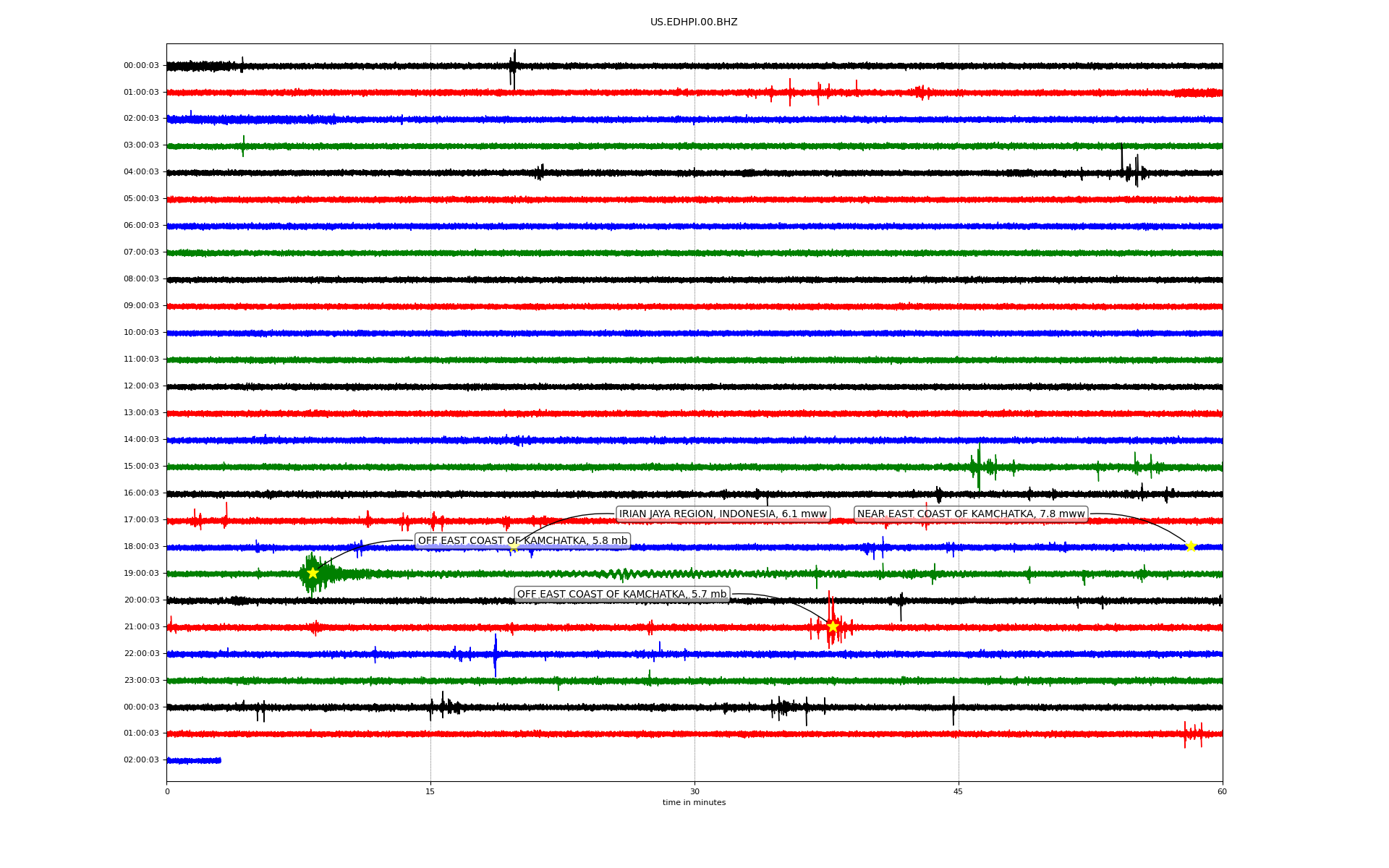Click the Off East Coast Kamchatka 5.8 mb label
The height and width of the screenshot is (868, 1389).
(522, 541)
